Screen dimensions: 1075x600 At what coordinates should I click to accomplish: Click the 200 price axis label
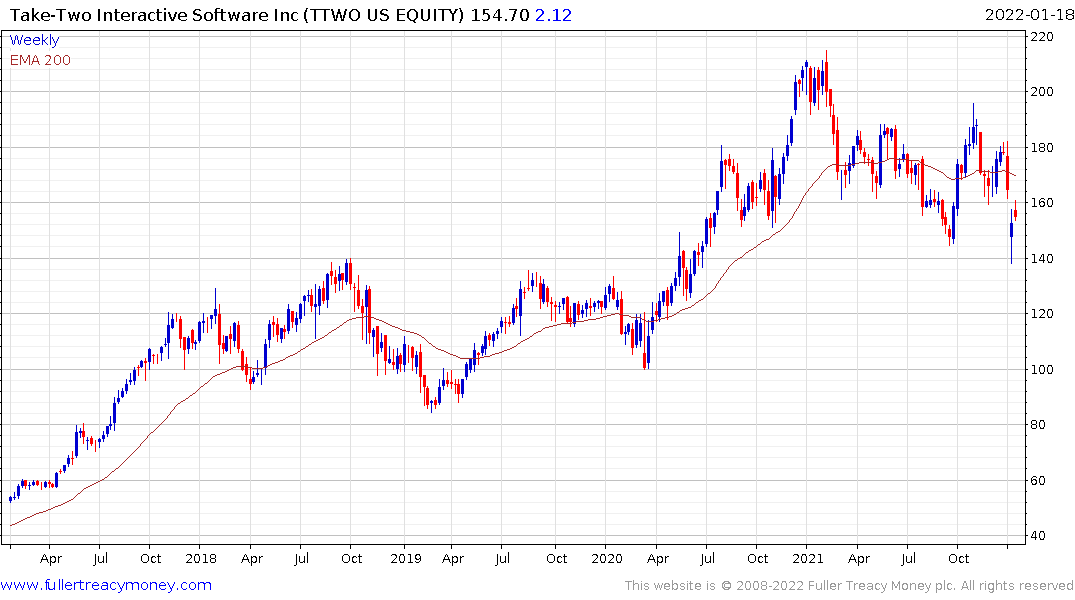1042,92
